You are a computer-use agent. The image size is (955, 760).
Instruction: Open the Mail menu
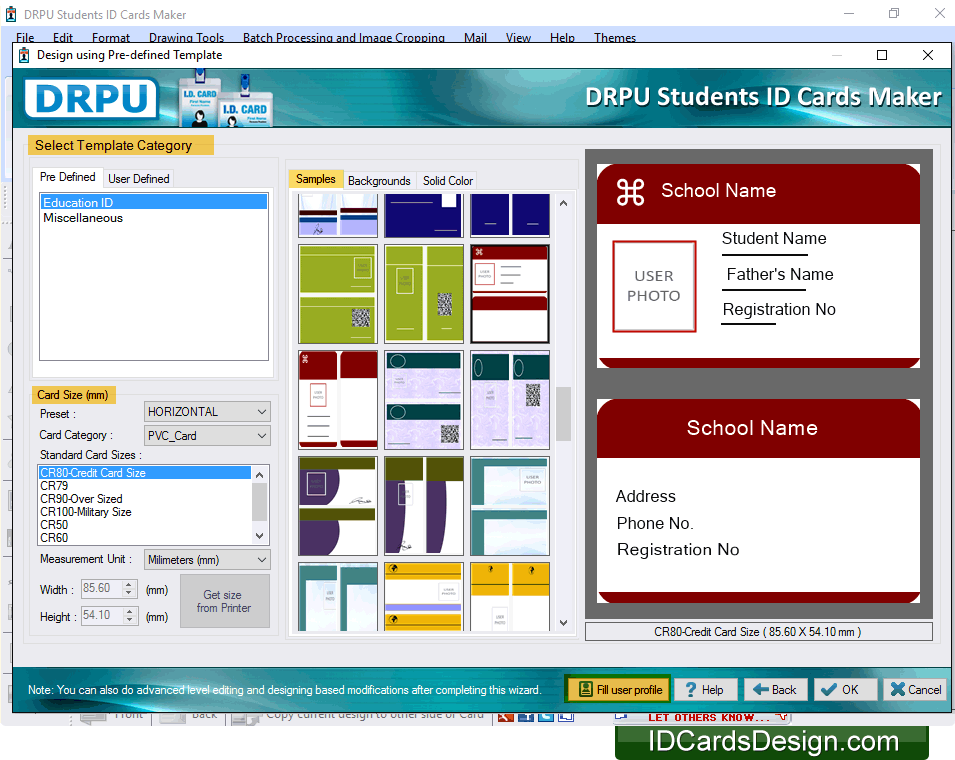475,38
